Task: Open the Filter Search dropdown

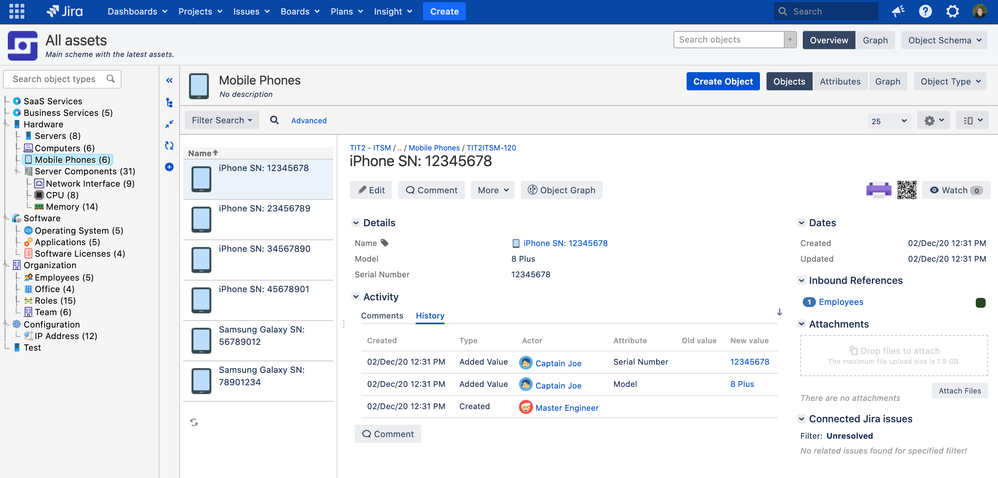Action: click(222, 120)
